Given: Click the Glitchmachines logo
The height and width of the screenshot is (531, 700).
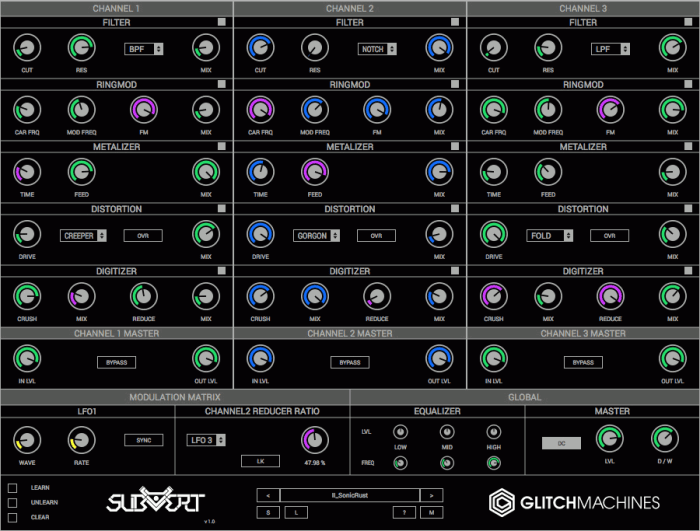Looking at the screenshot, I should point(574,503).
